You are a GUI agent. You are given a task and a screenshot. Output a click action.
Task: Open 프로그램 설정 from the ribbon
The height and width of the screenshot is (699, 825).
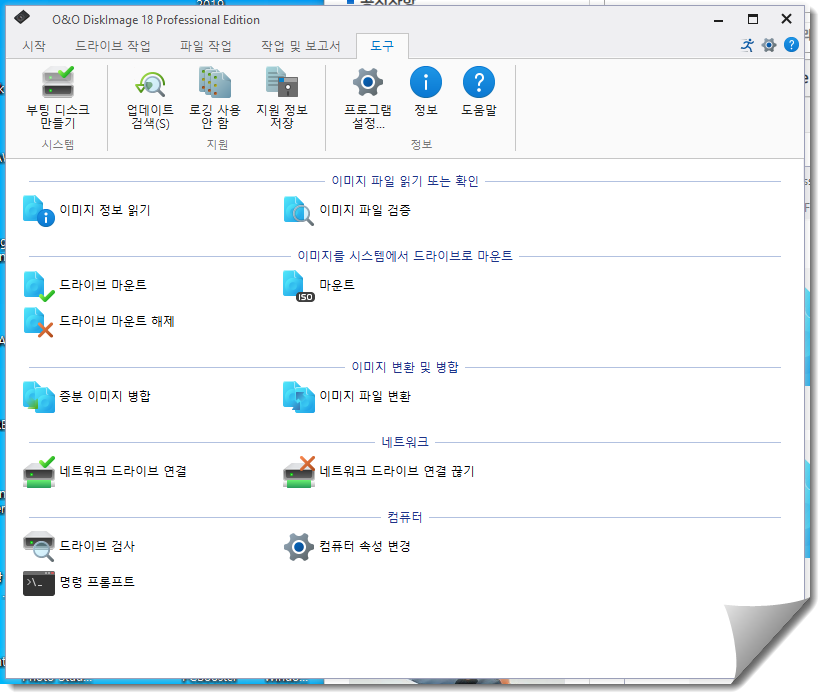click(368, 98)
